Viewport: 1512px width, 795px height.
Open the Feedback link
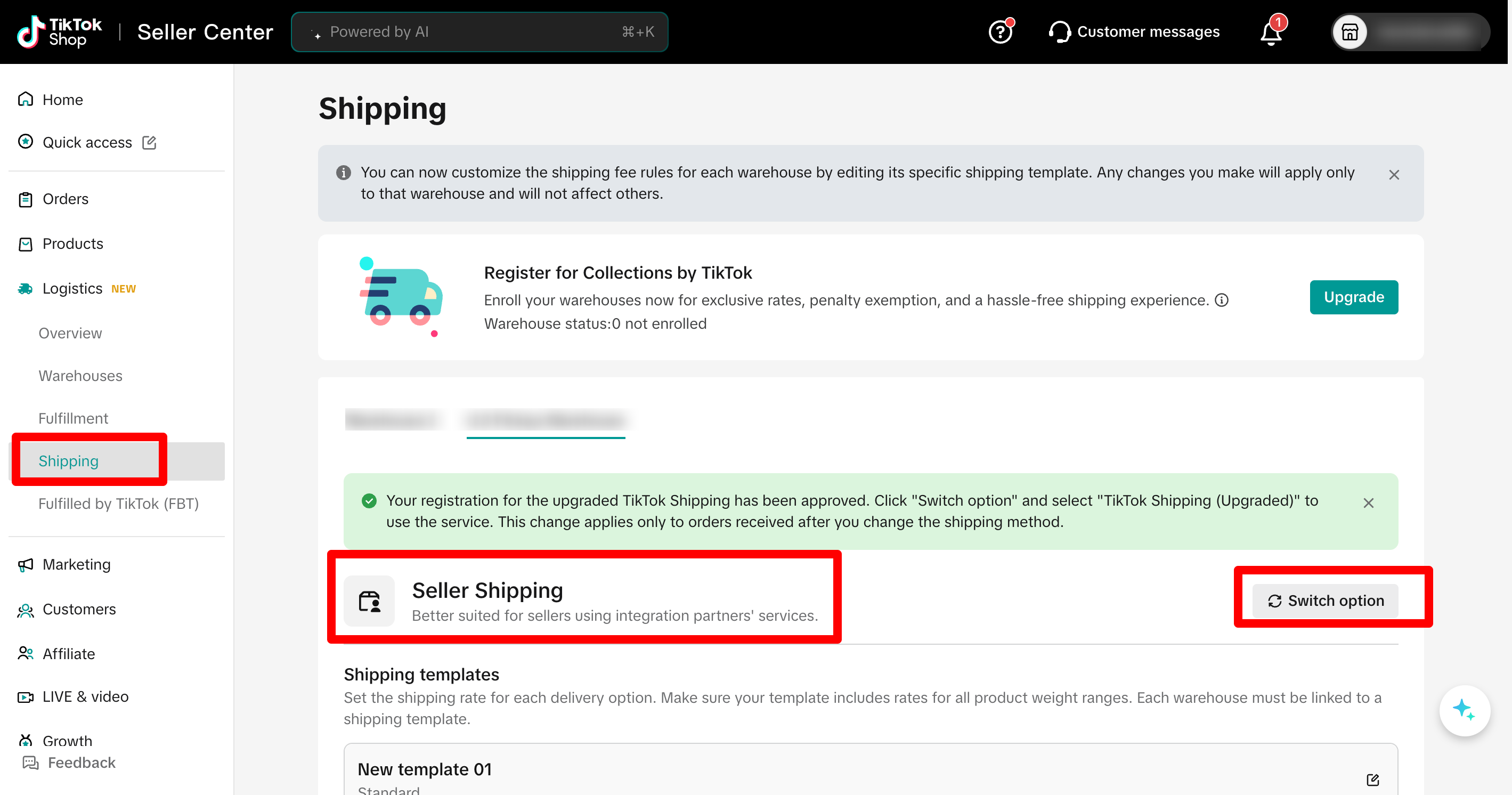click(81, 762)
